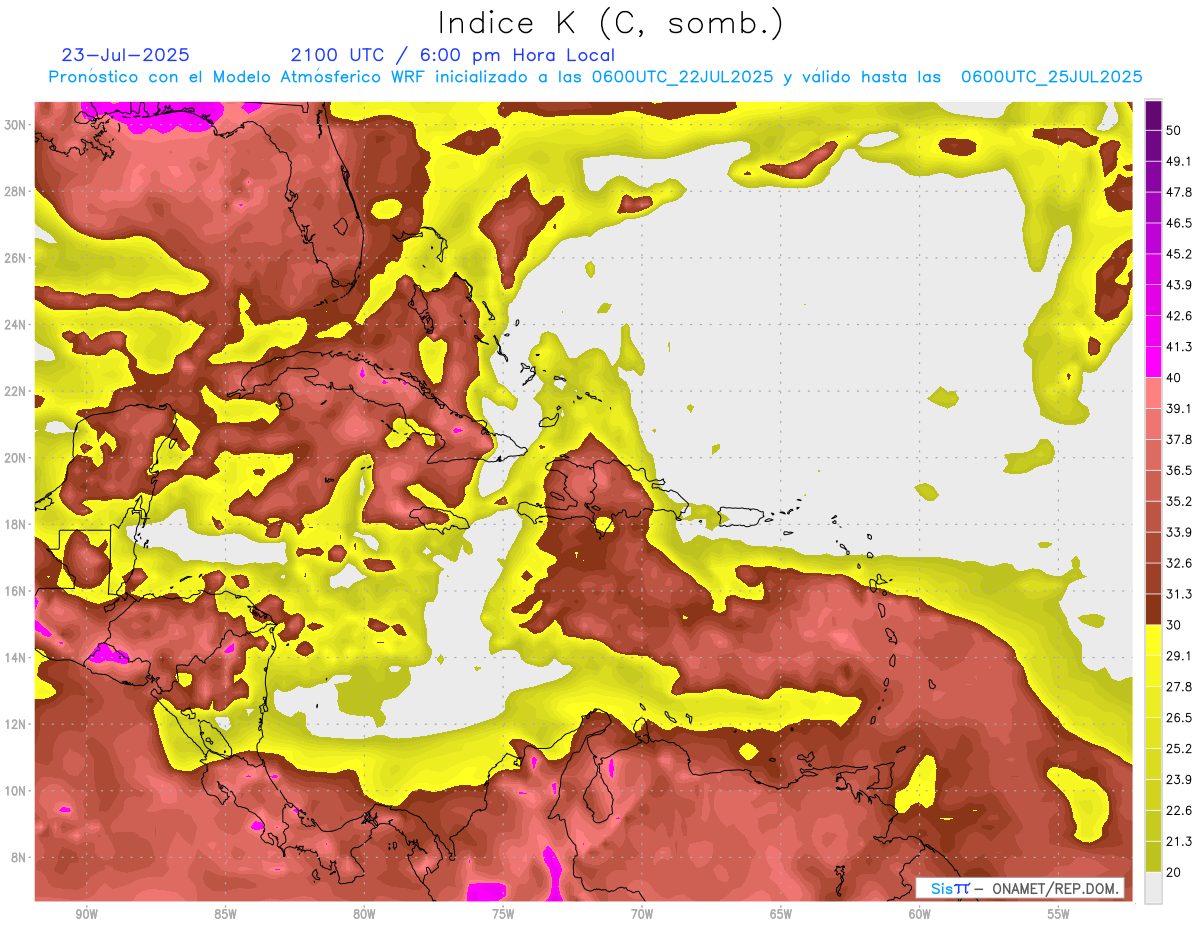Click '2100 UTC / 6:00 pm Hora Local'
The width and height of the screenshot is (1200, 927).
click(453, 55)
